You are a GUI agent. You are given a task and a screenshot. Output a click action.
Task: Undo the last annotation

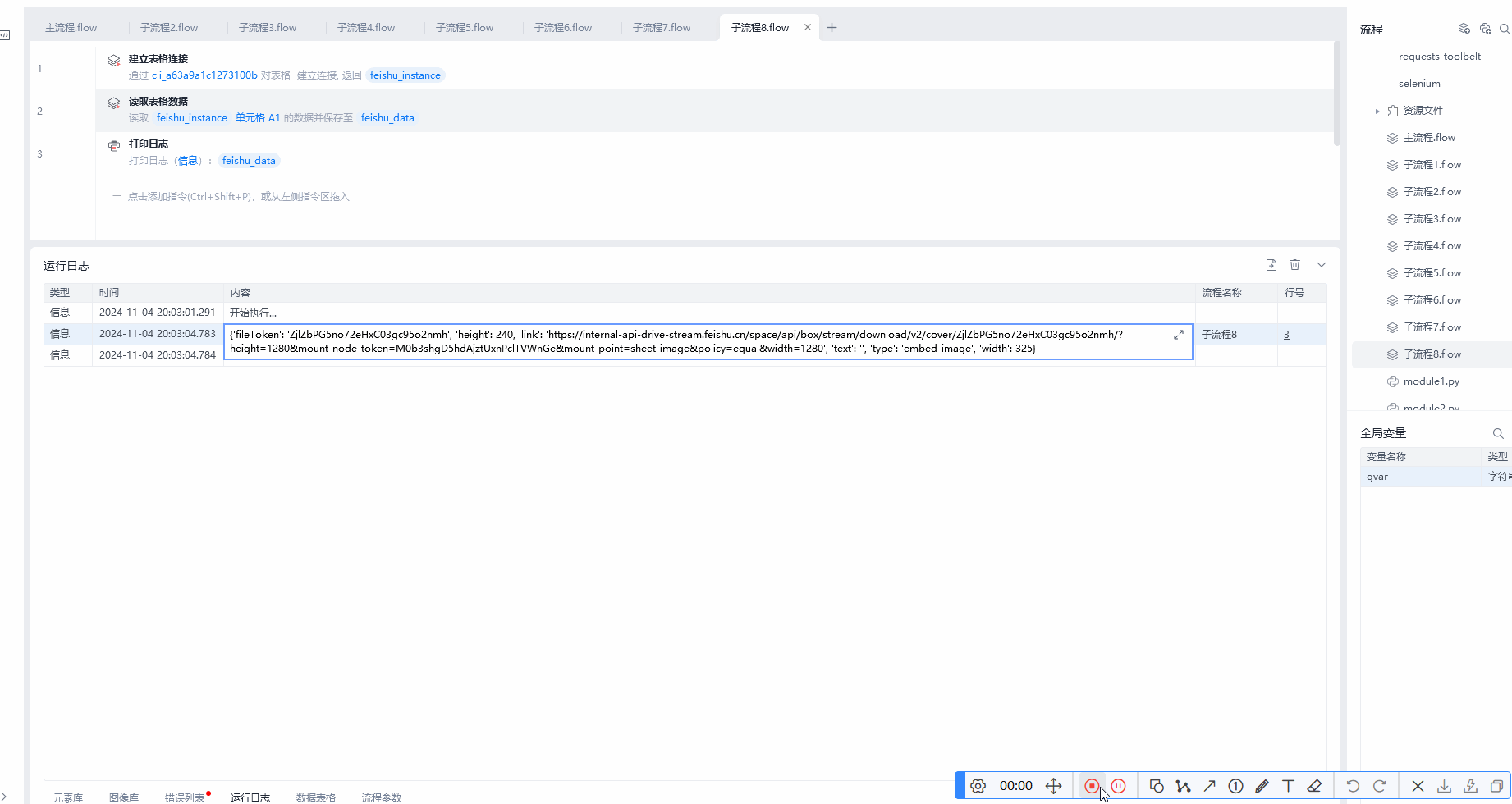pyautogui.click(x=1353, y=786)
